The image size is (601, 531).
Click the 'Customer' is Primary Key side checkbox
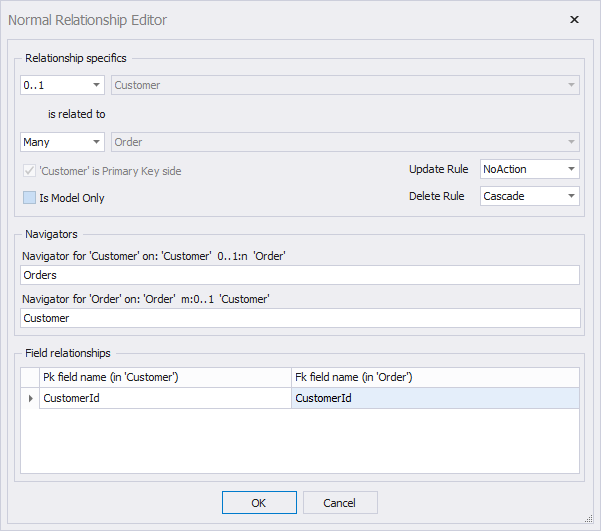[x=29, y=171]
